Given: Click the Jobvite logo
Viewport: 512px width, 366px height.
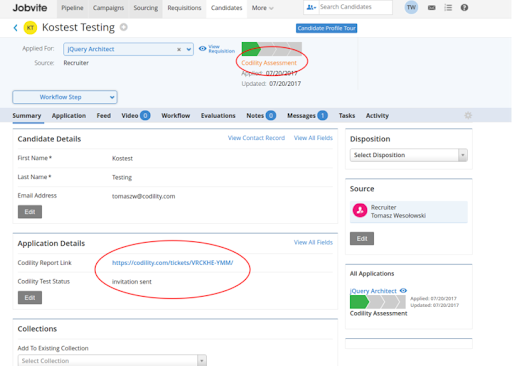Looking at the screenshot, I should click(x=30, y=8).
